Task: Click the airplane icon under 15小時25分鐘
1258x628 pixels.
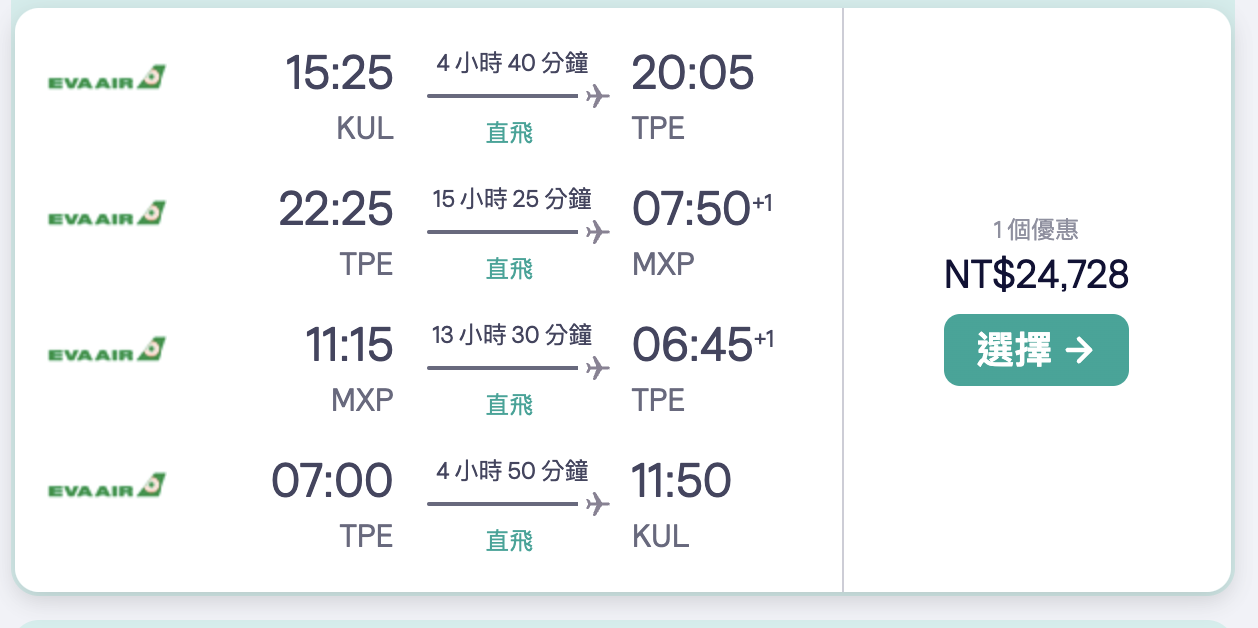Action: (x=597, y=233)
